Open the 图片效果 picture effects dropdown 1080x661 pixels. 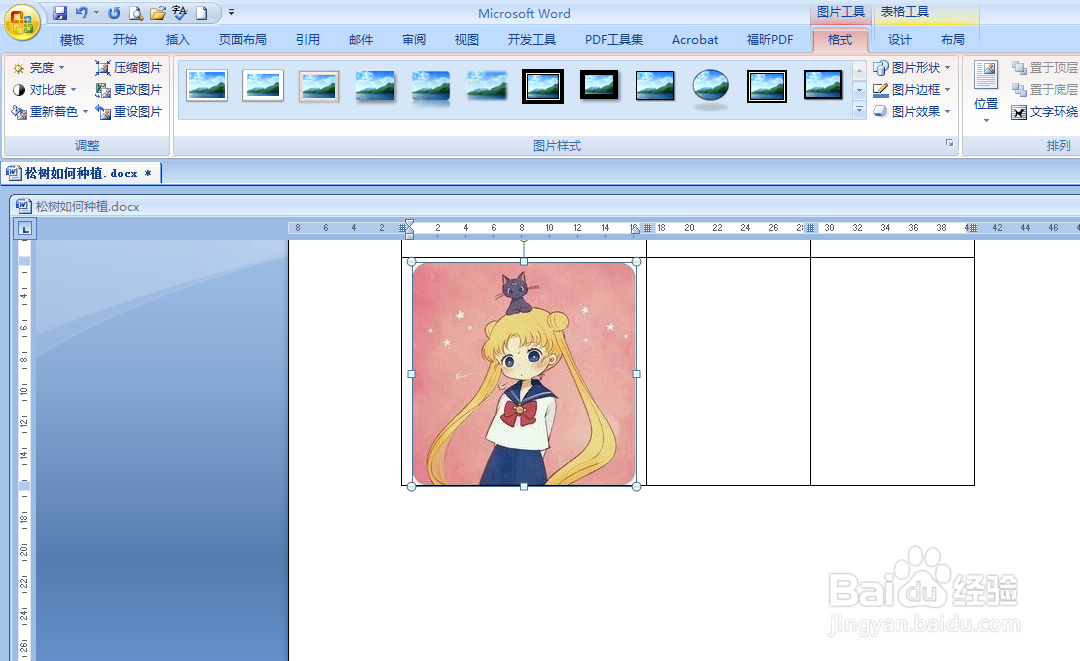(911, 112)
